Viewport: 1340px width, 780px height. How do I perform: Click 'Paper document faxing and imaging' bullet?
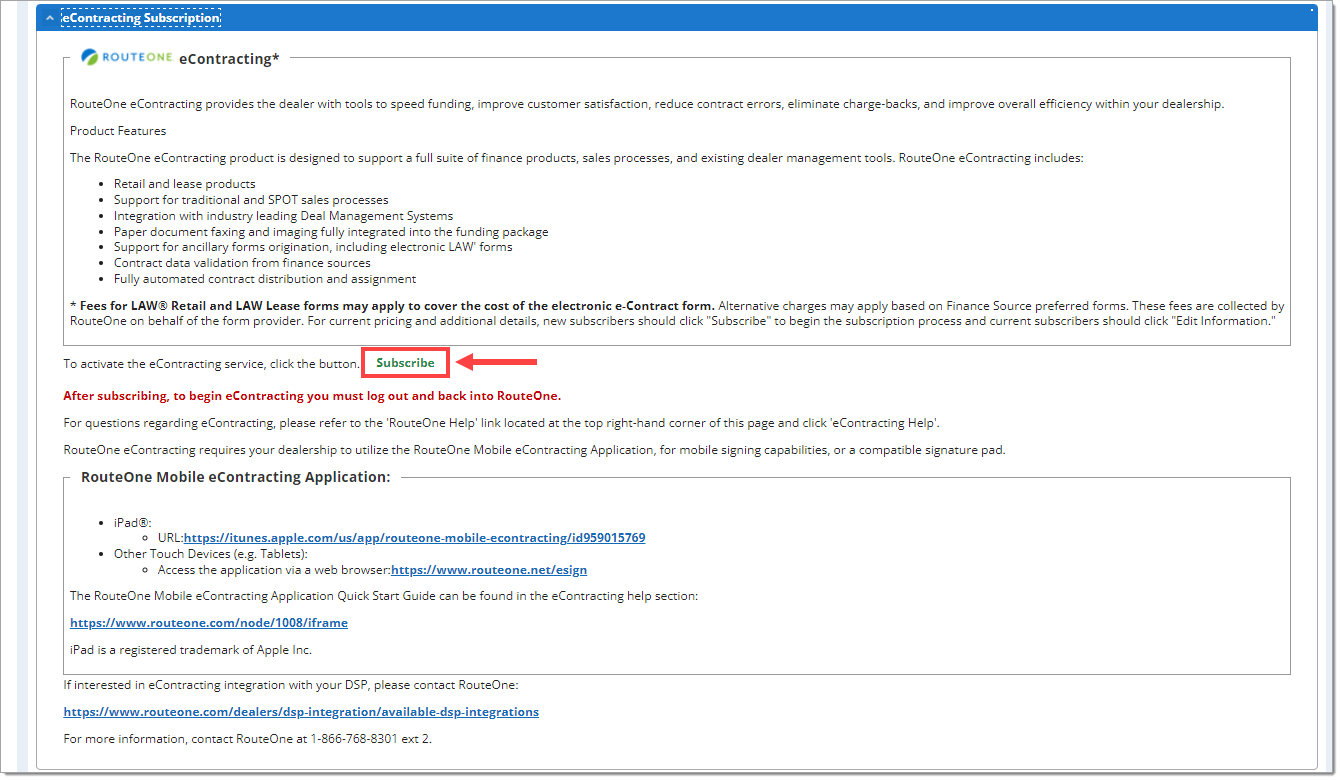click(331, 232)
